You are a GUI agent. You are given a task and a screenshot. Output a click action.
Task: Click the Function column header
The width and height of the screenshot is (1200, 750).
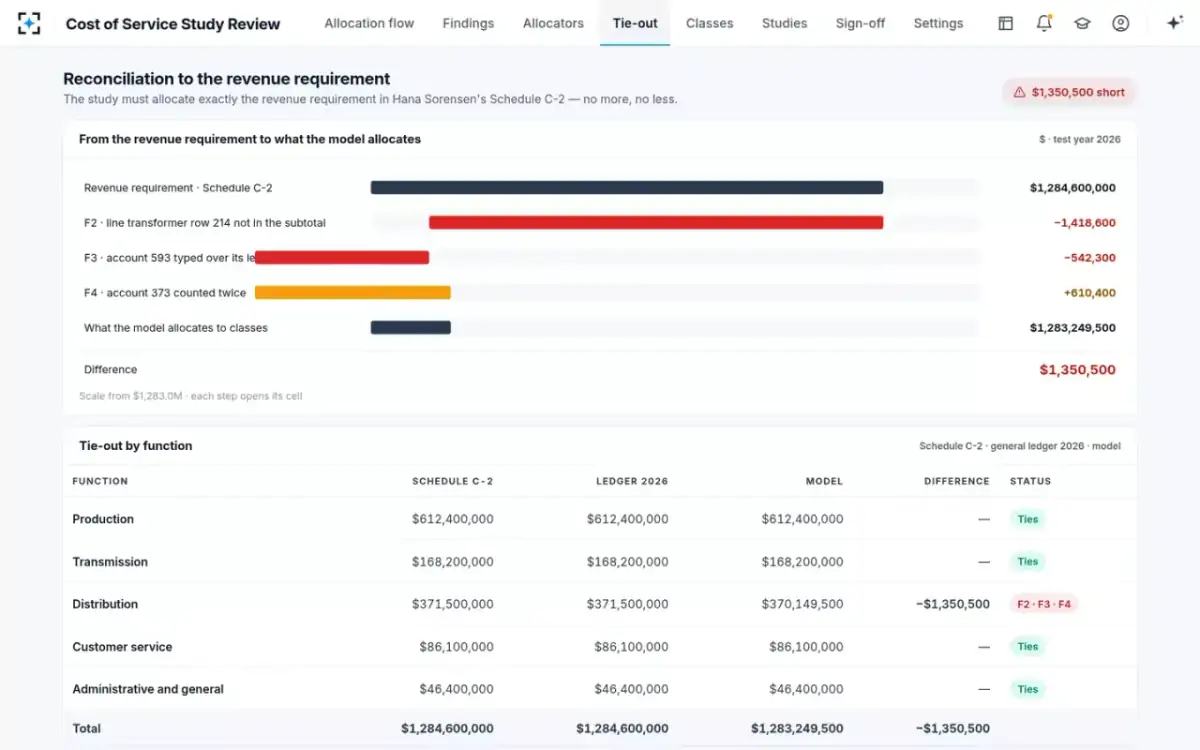click(x=100, y=481)
